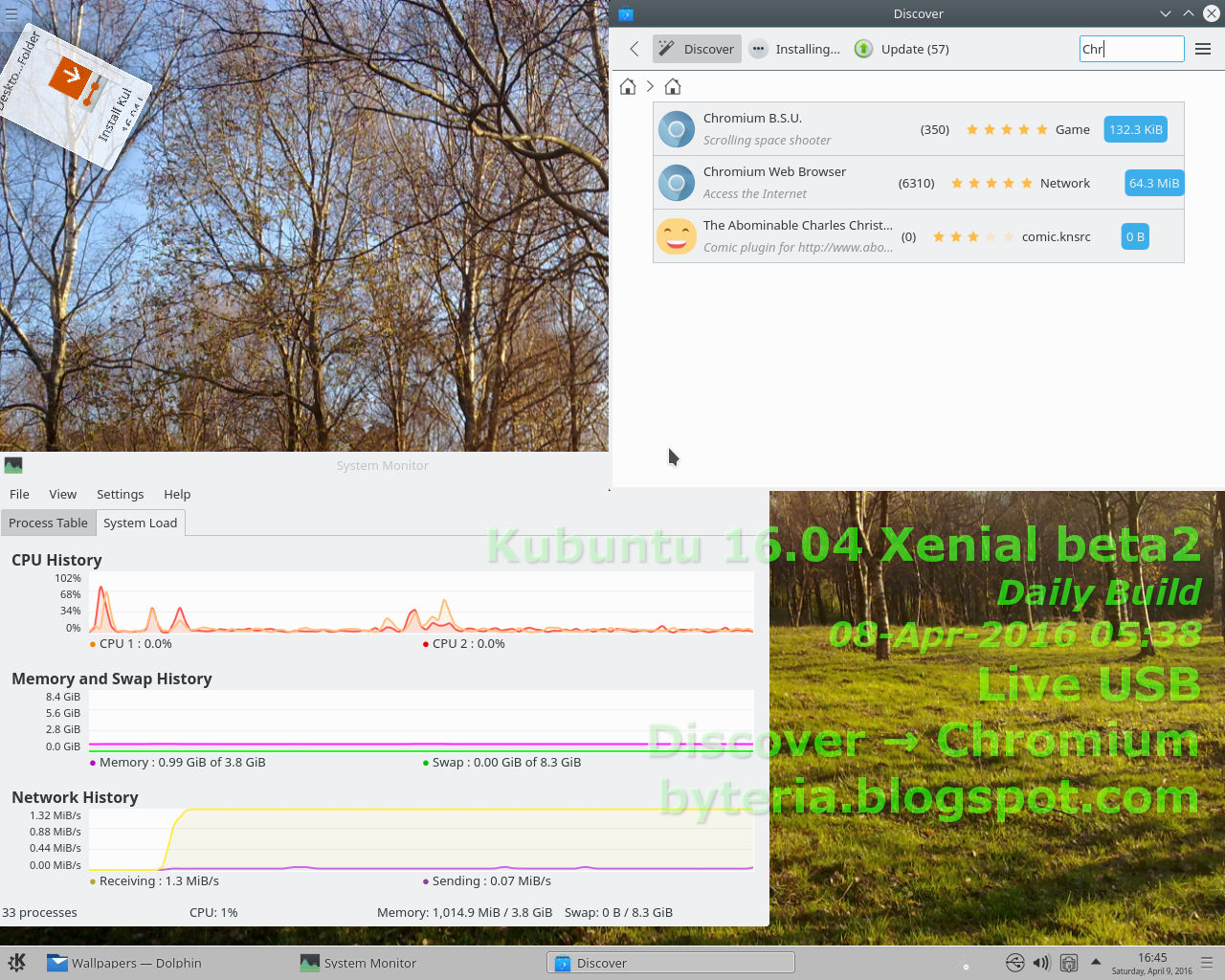Click the comic plugin smiley icon
1225x980 pixels.
click(x=677, y=236)
